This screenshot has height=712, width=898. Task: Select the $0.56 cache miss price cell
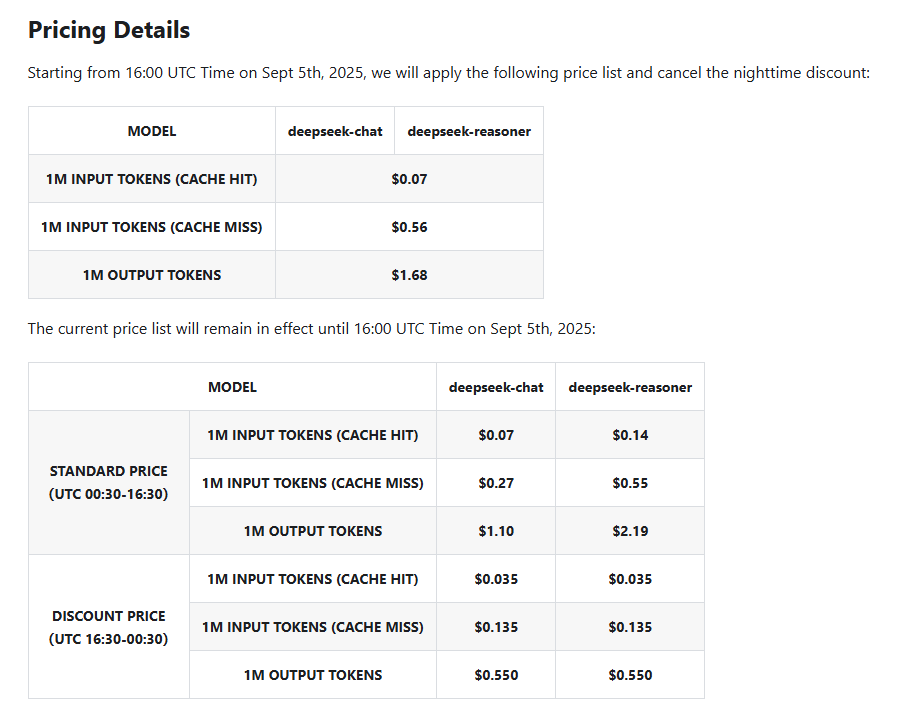409,227
